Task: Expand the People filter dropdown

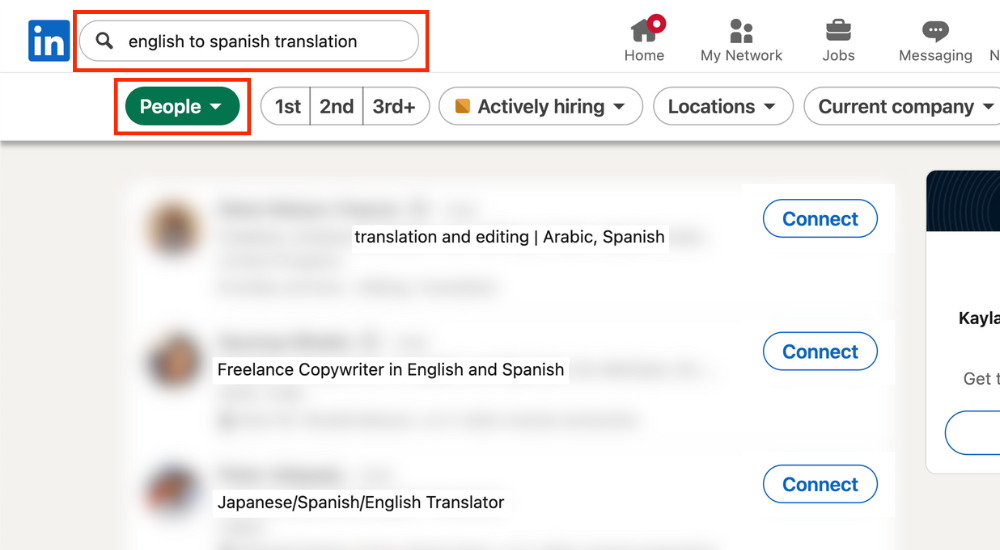Action: [x=181, y=106]
